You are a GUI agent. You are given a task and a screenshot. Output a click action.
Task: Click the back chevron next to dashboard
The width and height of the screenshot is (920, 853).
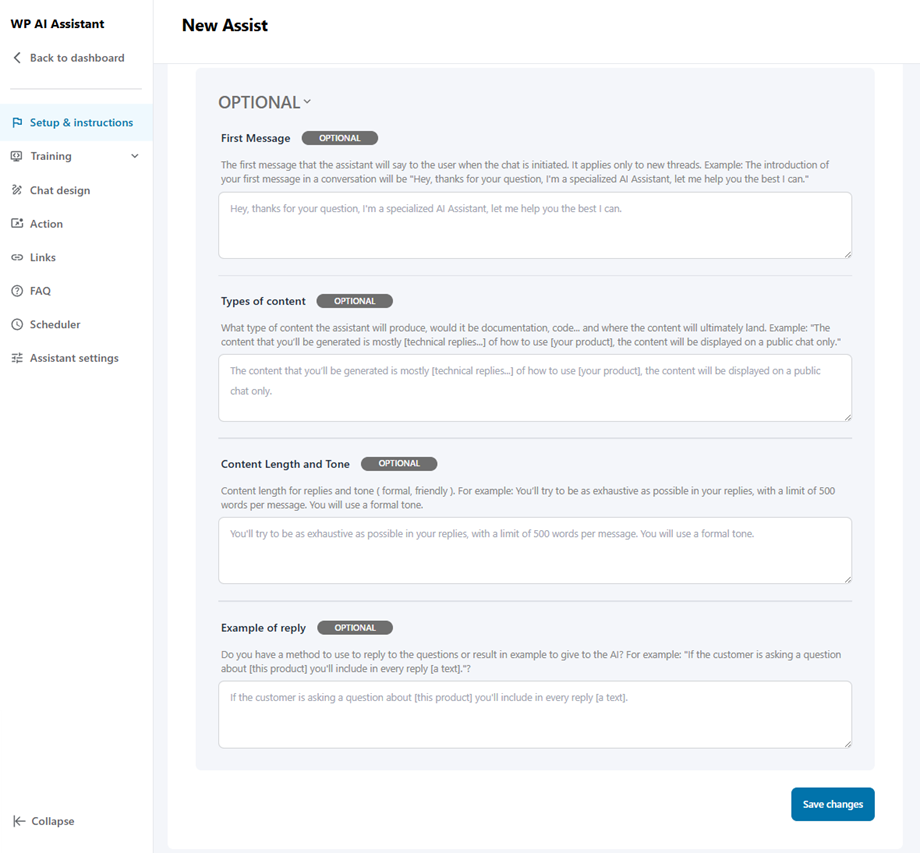point(16,57)
